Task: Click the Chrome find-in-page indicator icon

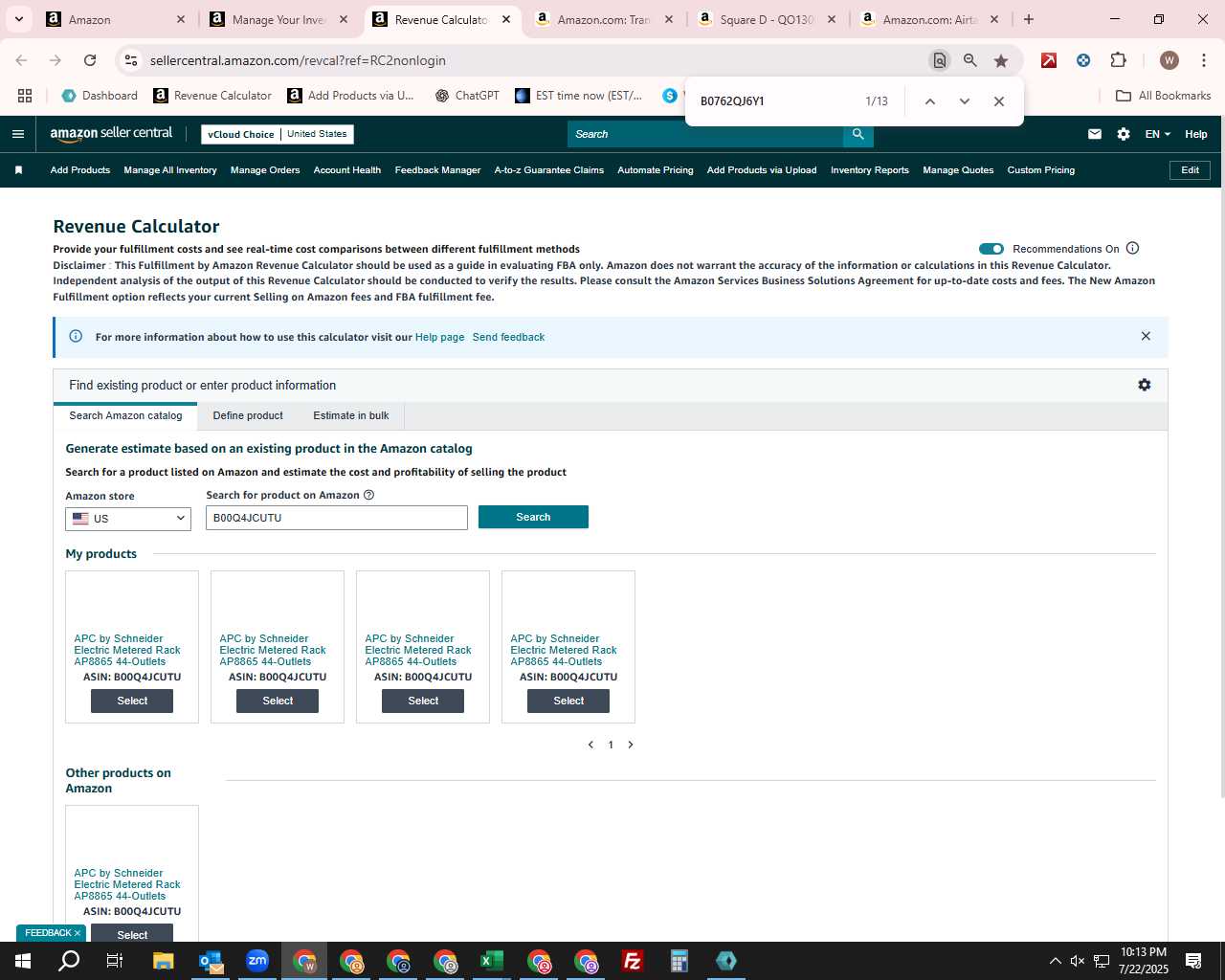Action: point(940,60)
